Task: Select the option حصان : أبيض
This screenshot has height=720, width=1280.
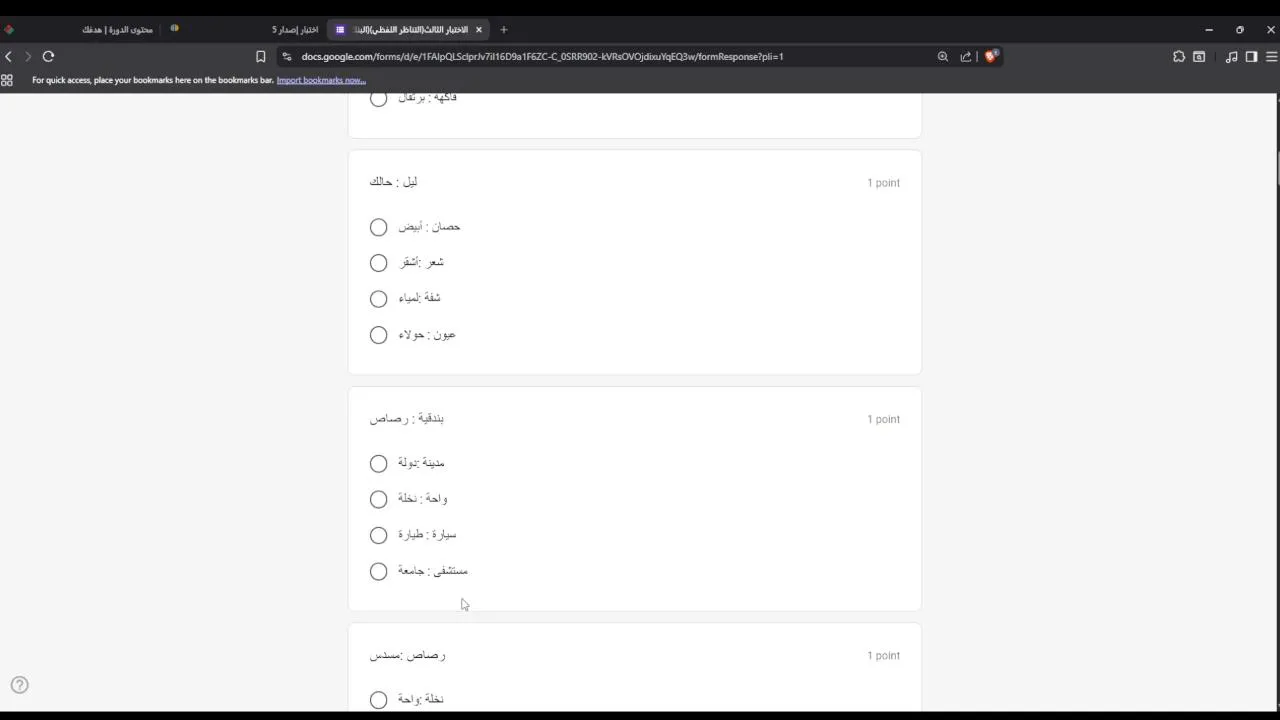Action: point(378,227)
